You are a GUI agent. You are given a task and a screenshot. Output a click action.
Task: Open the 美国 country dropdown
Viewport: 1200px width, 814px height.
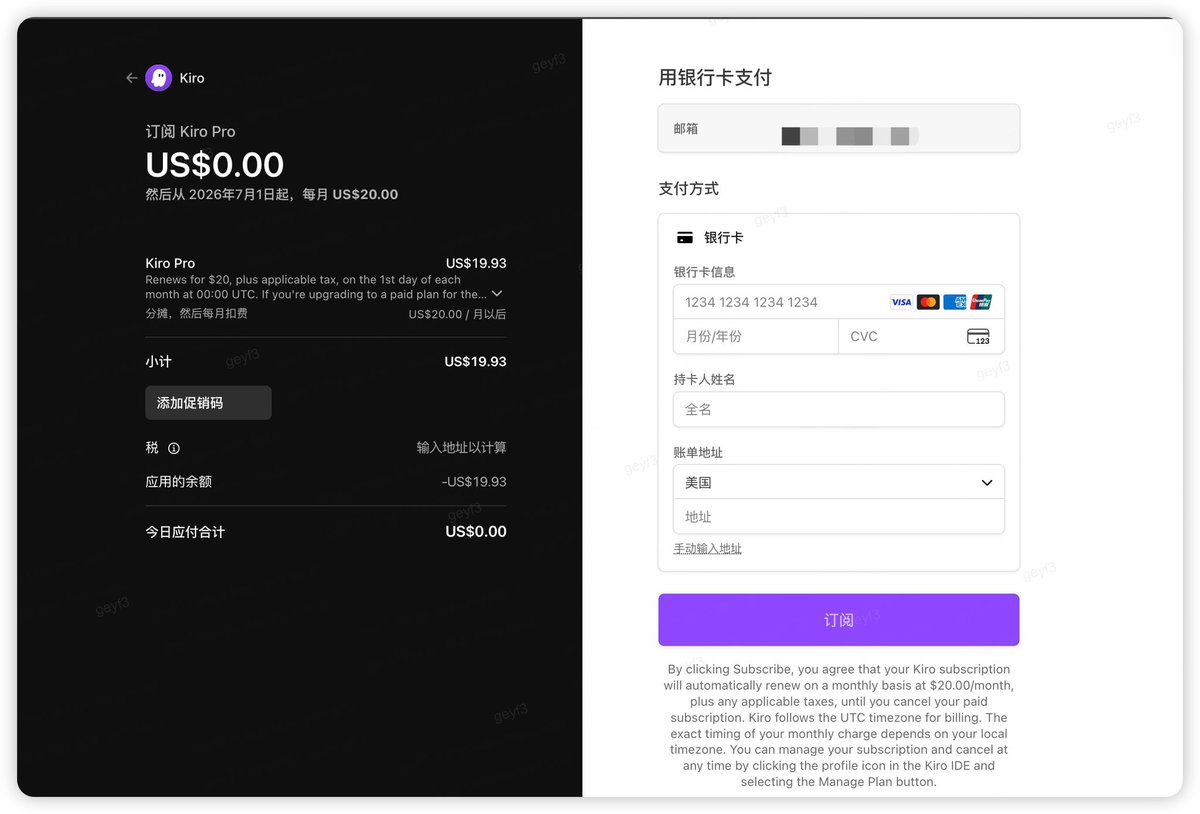pyautogui.click(x=839, y=482)
